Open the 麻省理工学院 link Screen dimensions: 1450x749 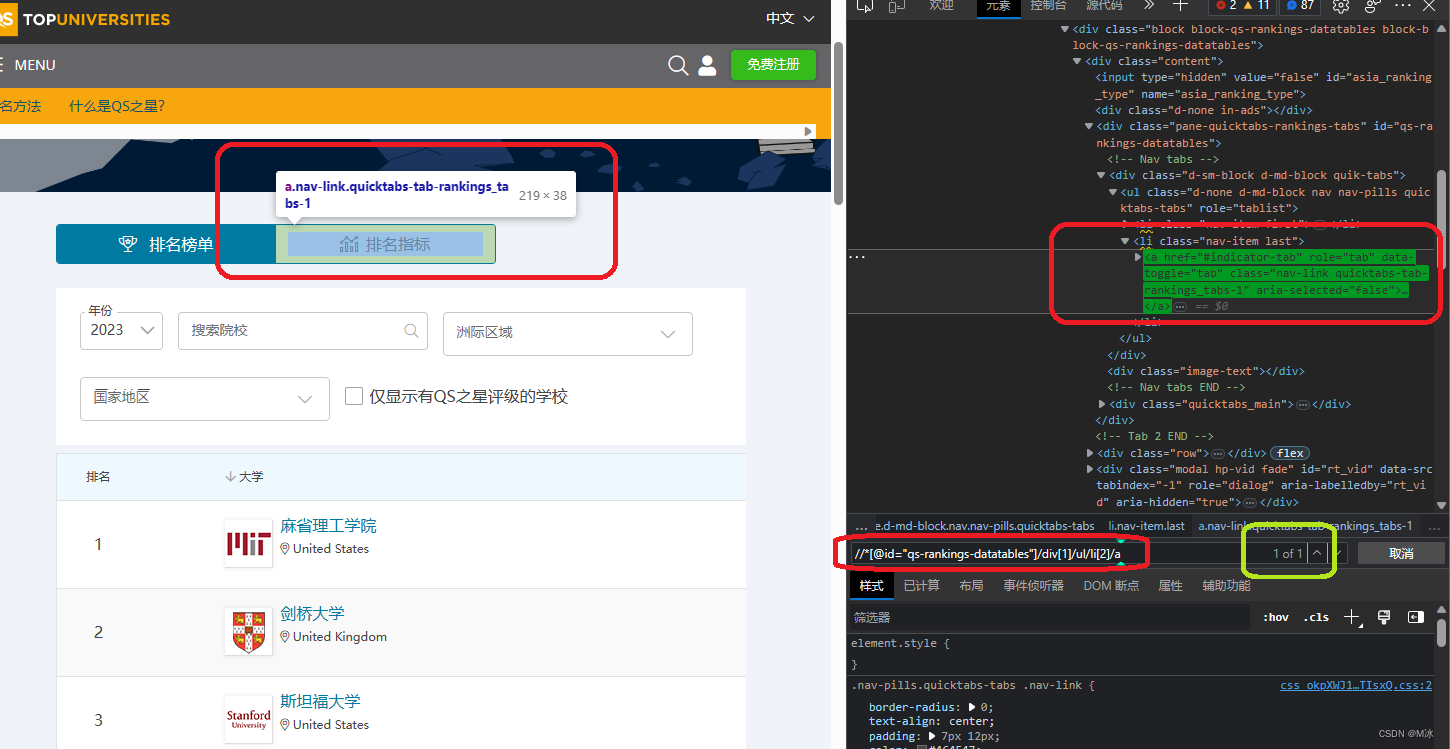[x=328, y=526]
